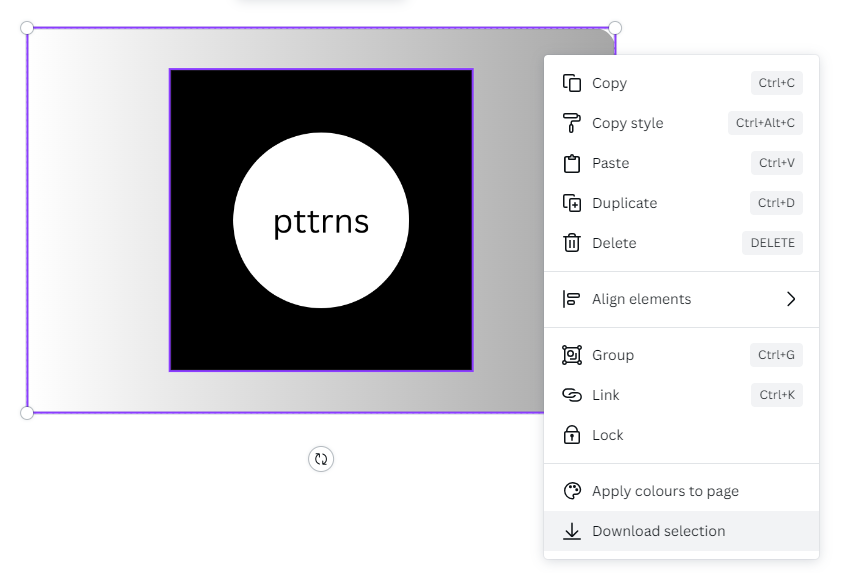
Task: Click the top-left resize handle
Action: pyautogui.click(x=27, y=28)
